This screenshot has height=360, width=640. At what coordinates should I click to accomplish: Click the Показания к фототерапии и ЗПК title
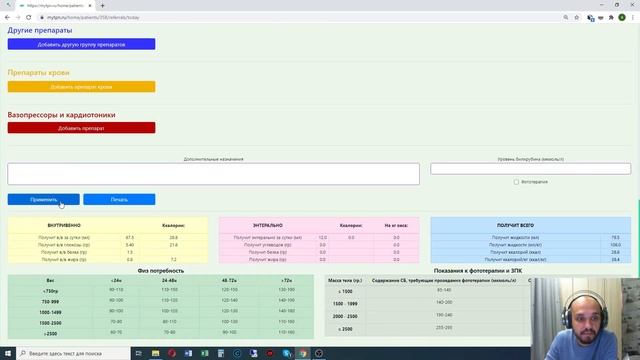(478, 271)
